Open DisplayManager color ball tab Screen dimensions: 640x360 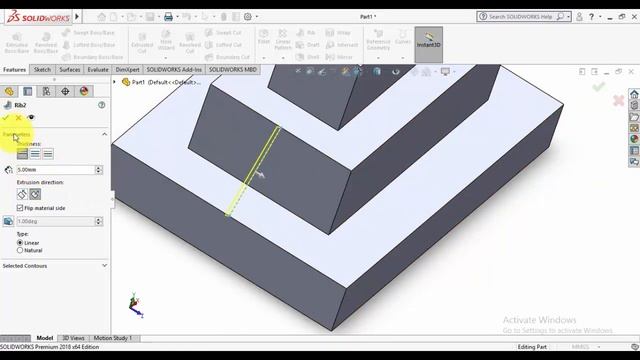coord(84,91)
